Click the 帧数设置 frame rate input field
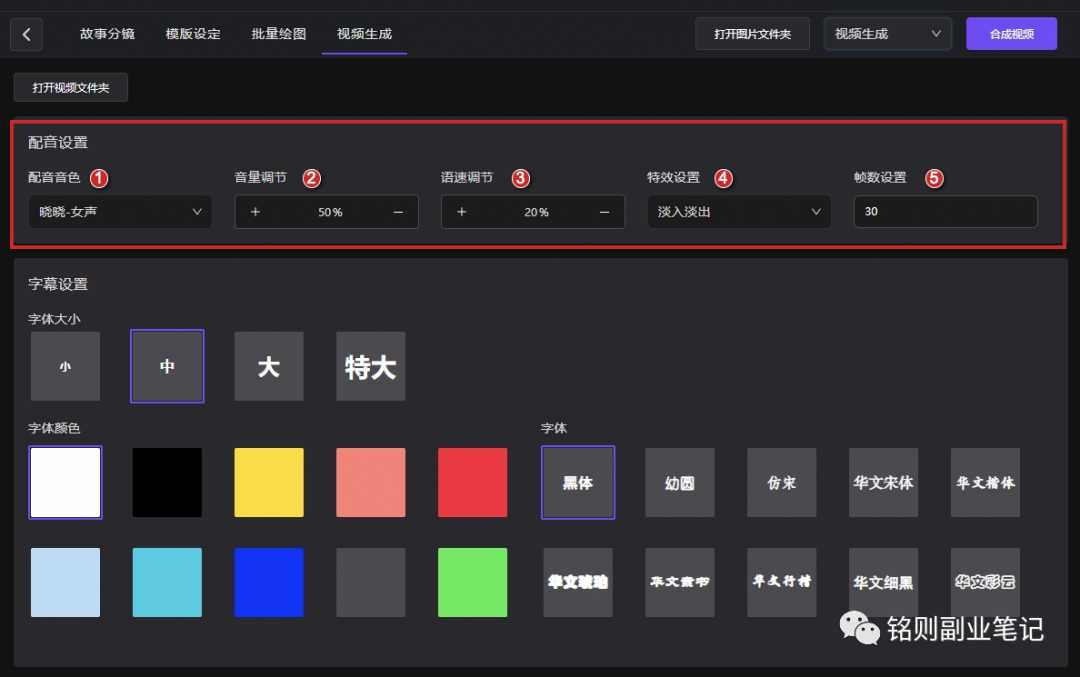The height and width of the screenshot is (677, 1080). [944, 211]
